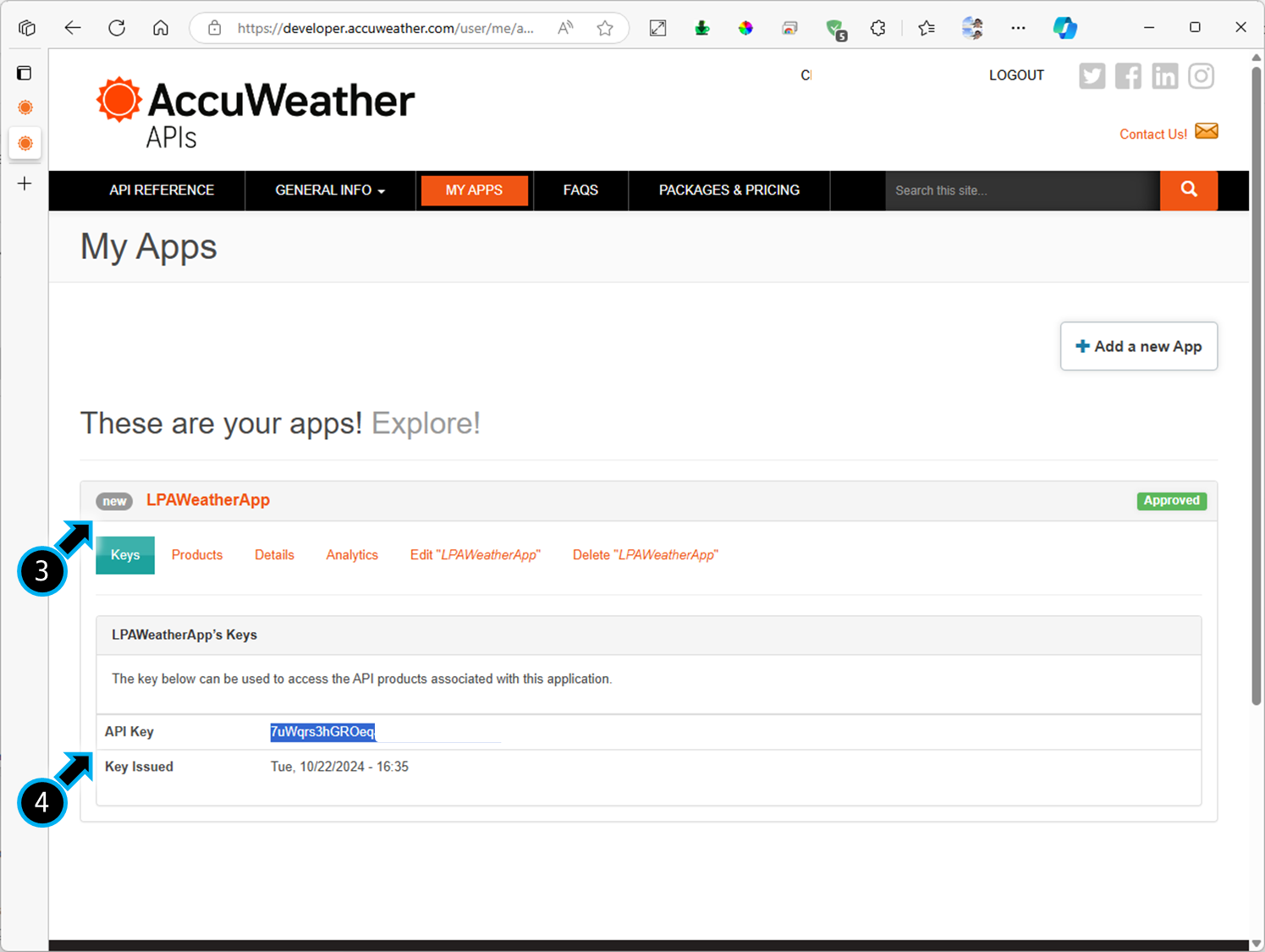Switch to the Details tab

[274, 555]
